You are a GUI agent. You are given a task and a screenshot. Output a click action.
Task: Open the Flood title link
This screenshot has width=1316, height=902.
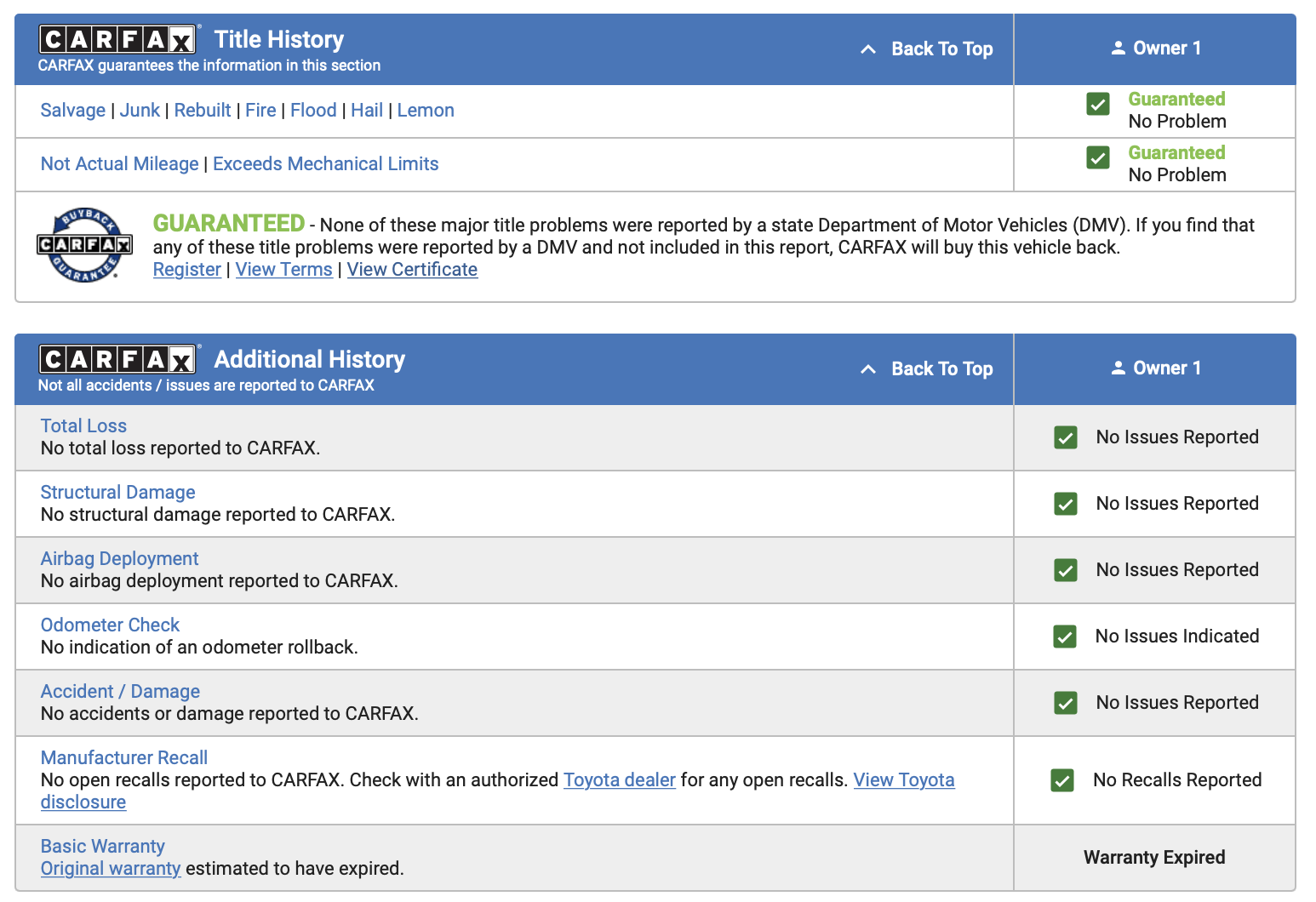[313, 111]
